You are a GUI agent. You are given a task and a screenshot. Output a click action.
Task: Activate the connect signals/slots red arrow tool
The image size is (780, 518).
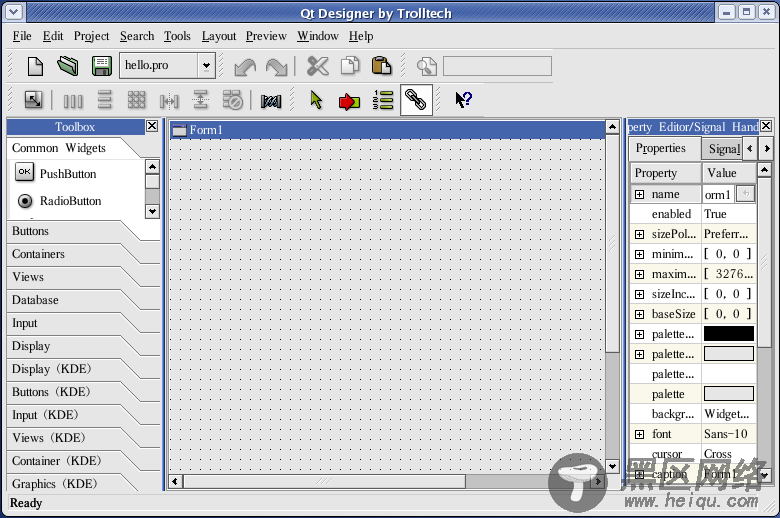349,102
